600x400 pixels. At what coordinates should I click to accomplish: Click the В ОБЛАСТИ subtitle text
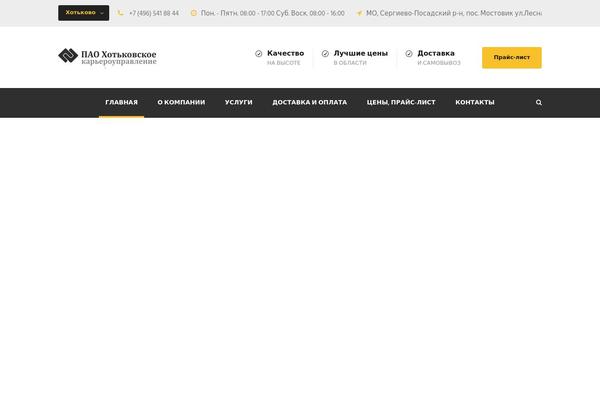[350, 63]
